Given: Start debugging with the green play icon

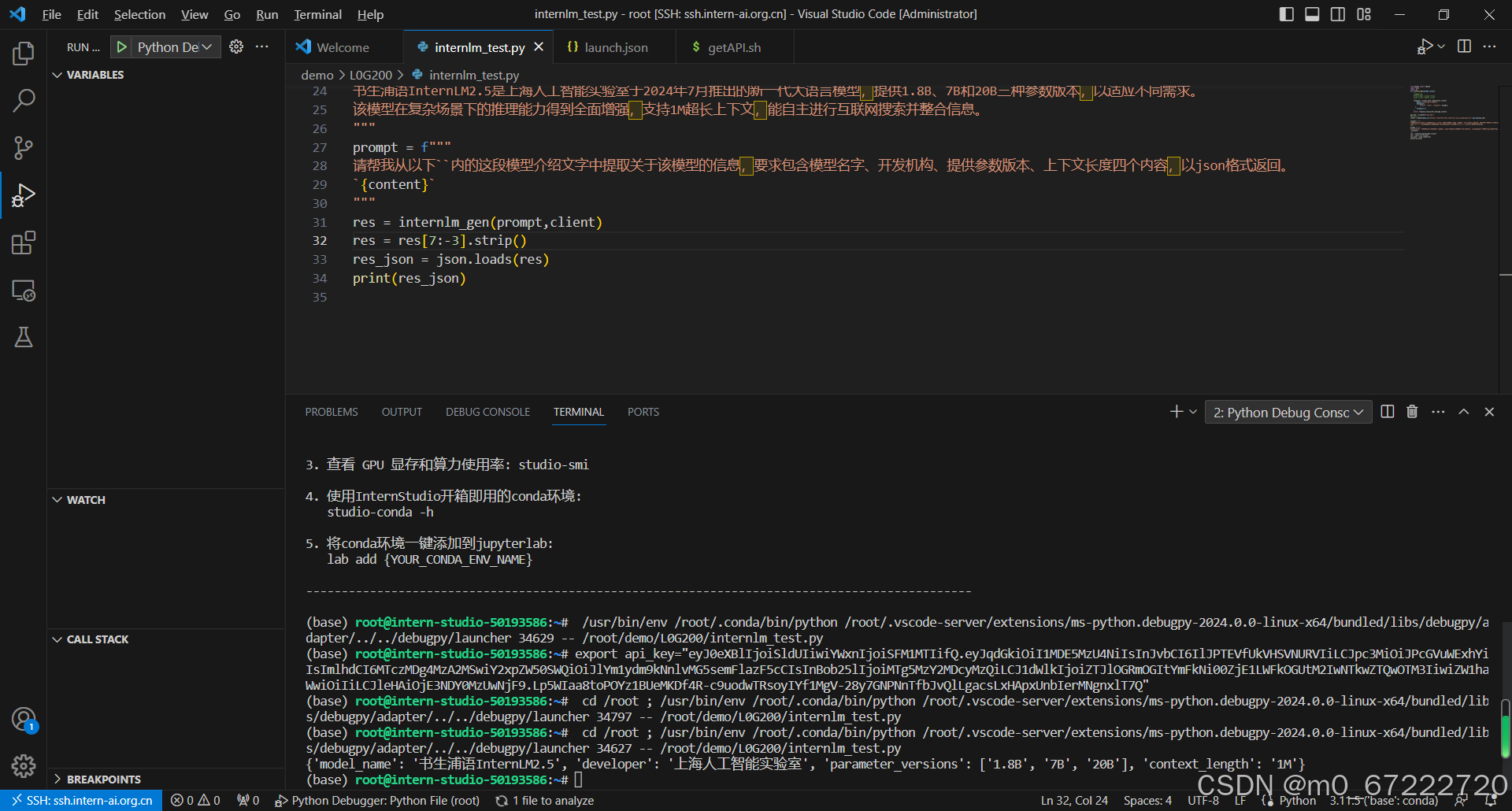Looking at the screenshot, I should click(122, 46).
